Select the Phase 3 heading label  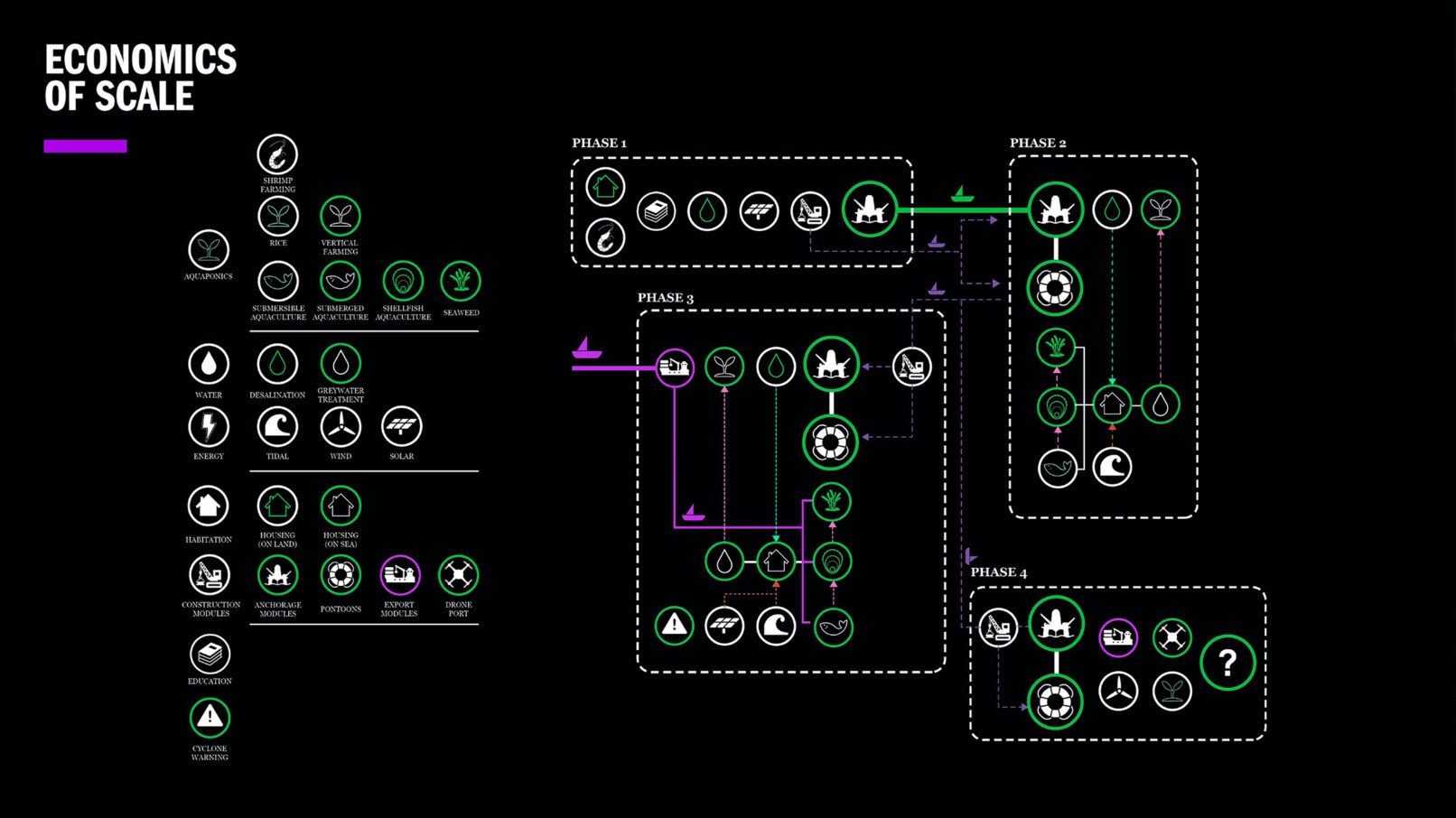tap(666, 298)
